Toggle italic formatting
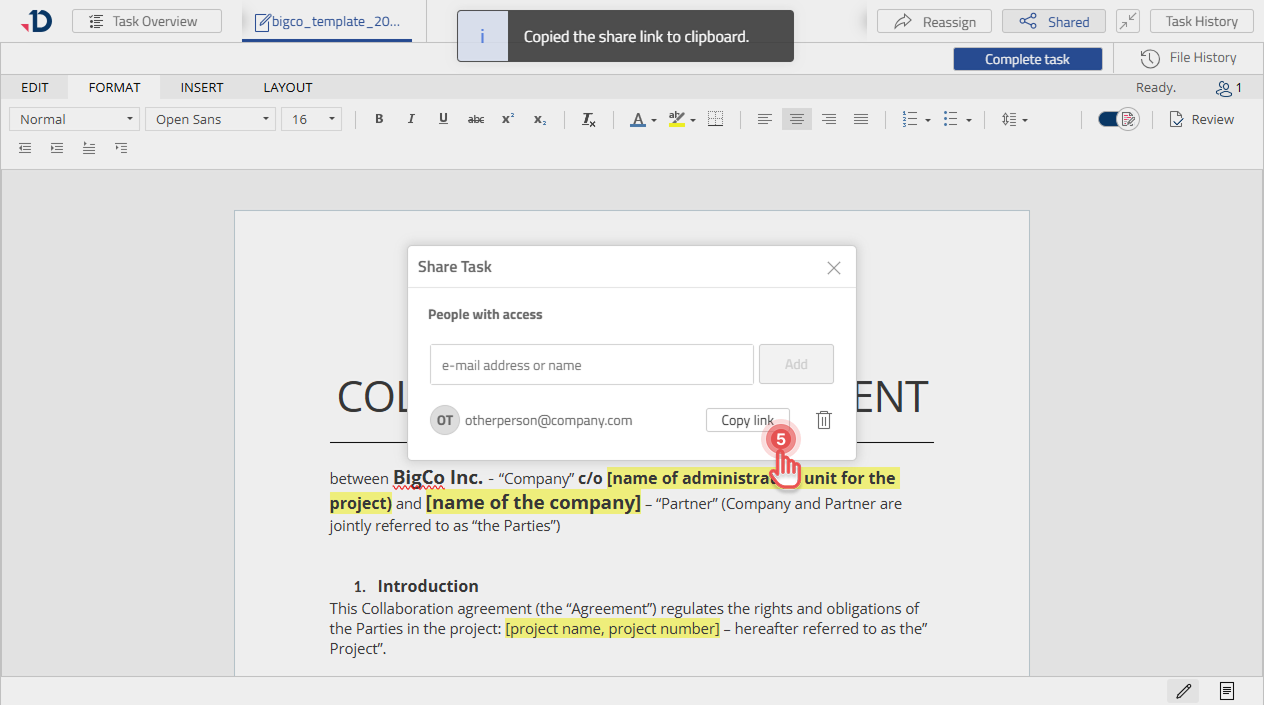1264x705 pixels. tap(411, 119)
